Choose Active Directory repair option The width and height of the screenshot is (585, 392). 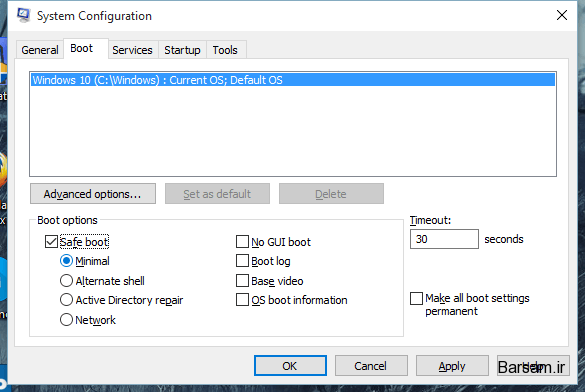tap(66, 300)
